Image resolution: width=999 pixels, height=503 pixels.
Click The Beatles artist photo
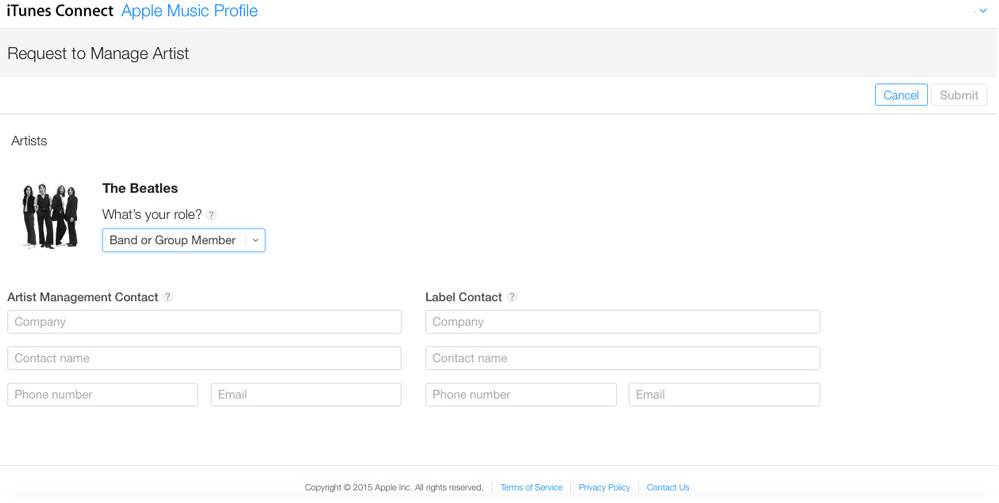(x=50, y=215)
